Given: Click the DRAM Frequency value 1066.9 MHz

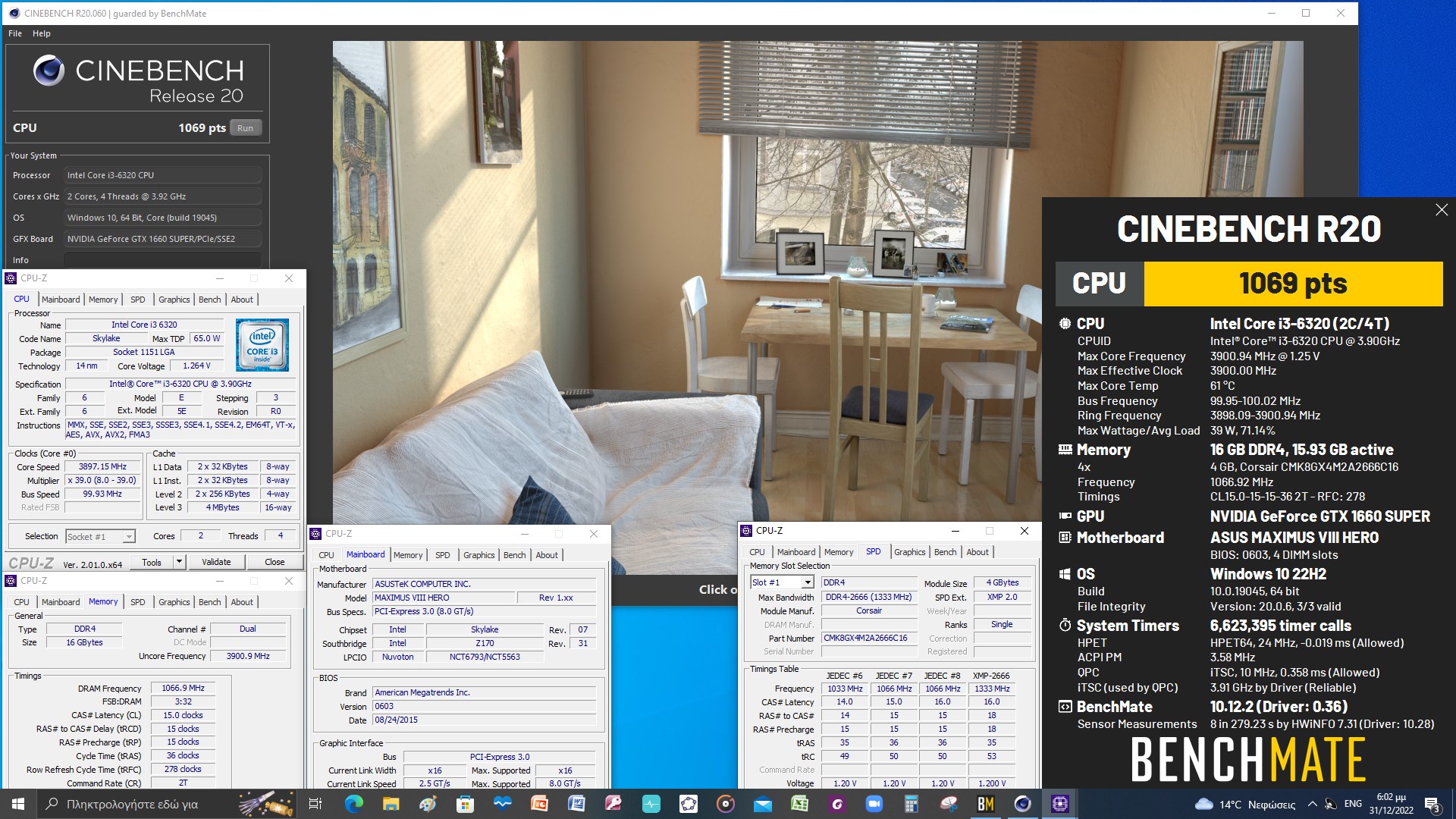Looking at the screenshot, I should pos(183,689).
